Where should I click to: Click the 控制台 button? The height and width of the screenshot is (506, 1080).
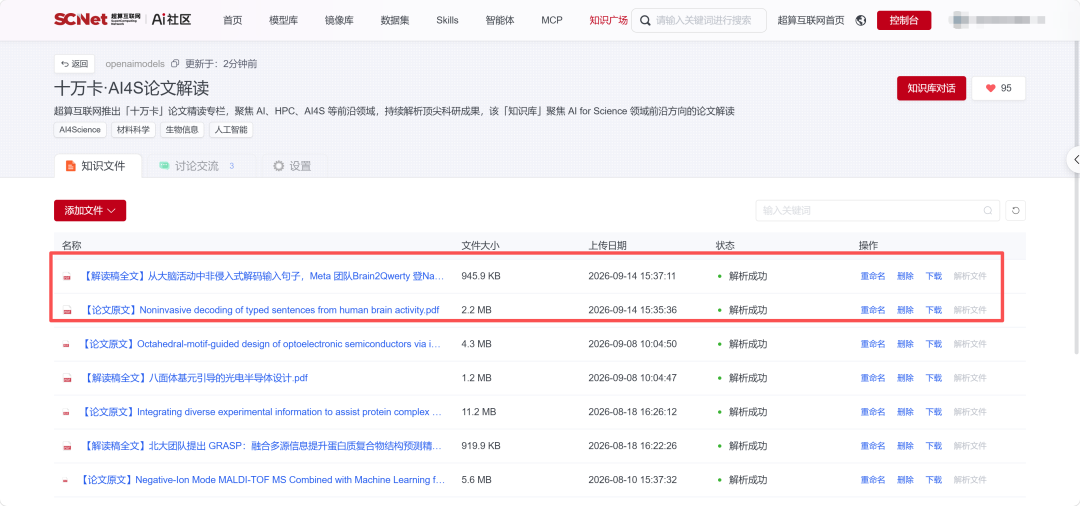(x=904, y=21)
